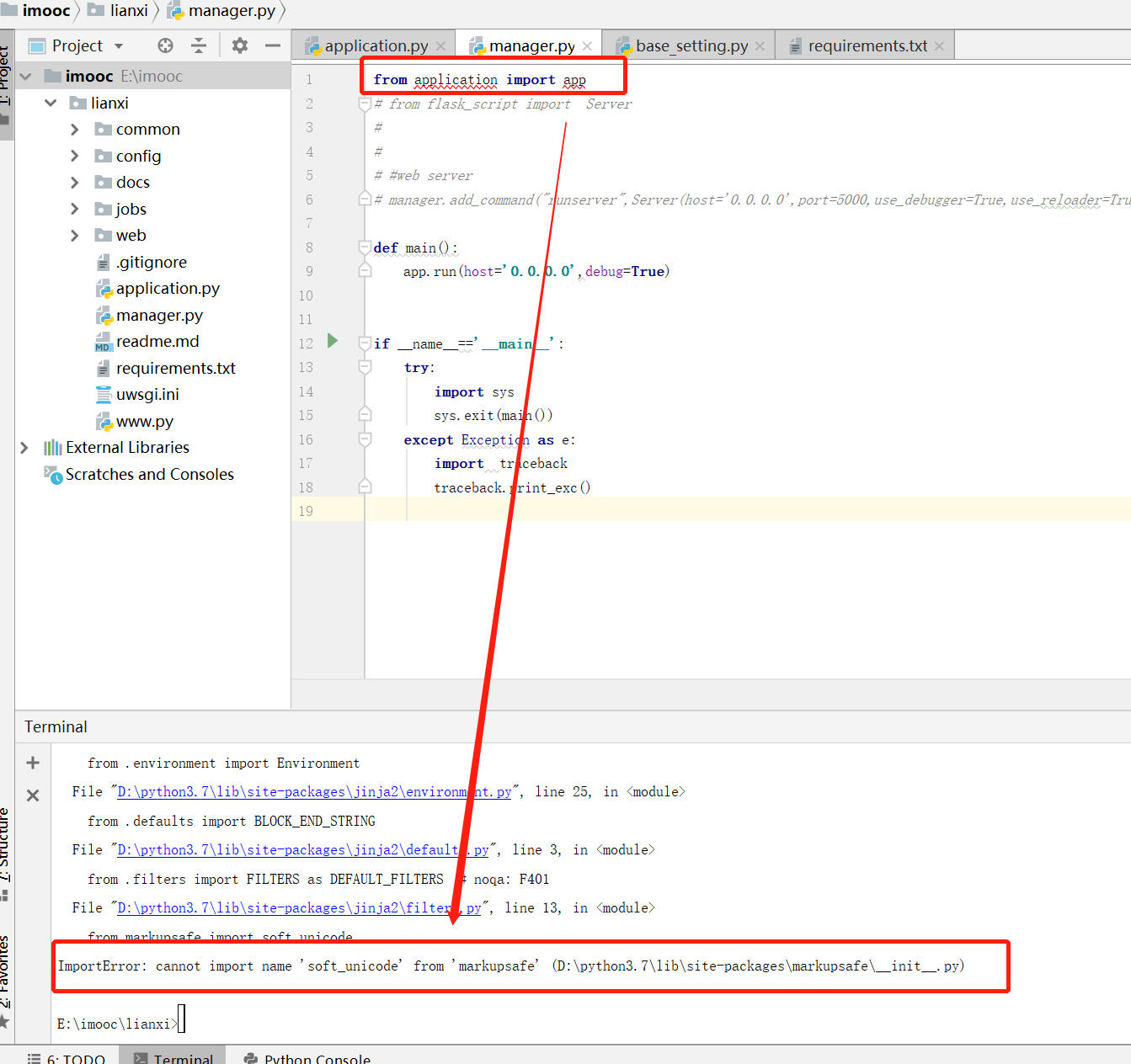Close terminal session X icon
This screenshot has width=1131, height=1064.
point(33,795)
